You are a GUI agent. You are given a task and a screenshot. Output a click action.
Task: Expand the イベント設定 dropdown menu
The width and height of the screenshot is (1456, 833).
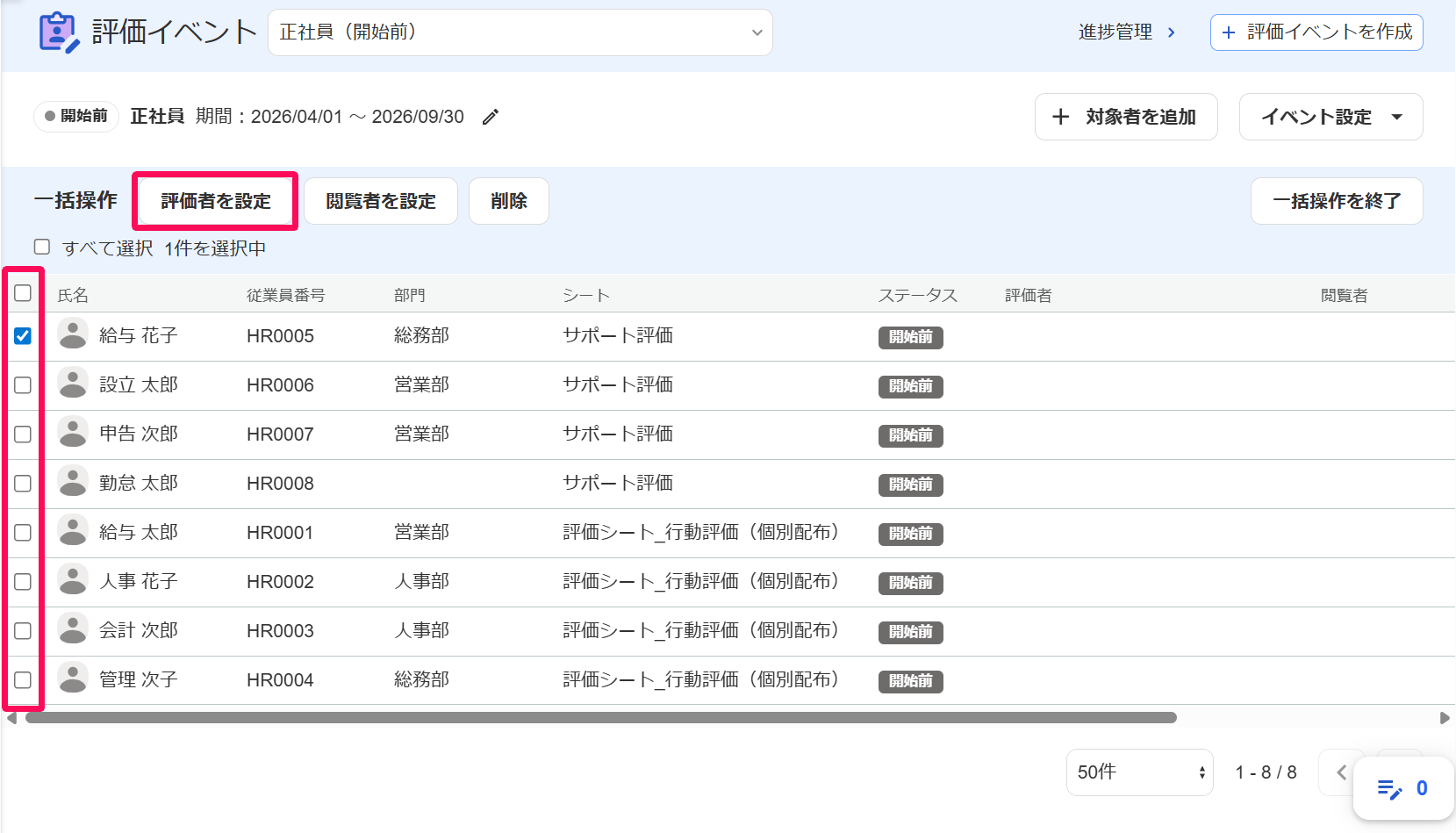point(1330,117)
